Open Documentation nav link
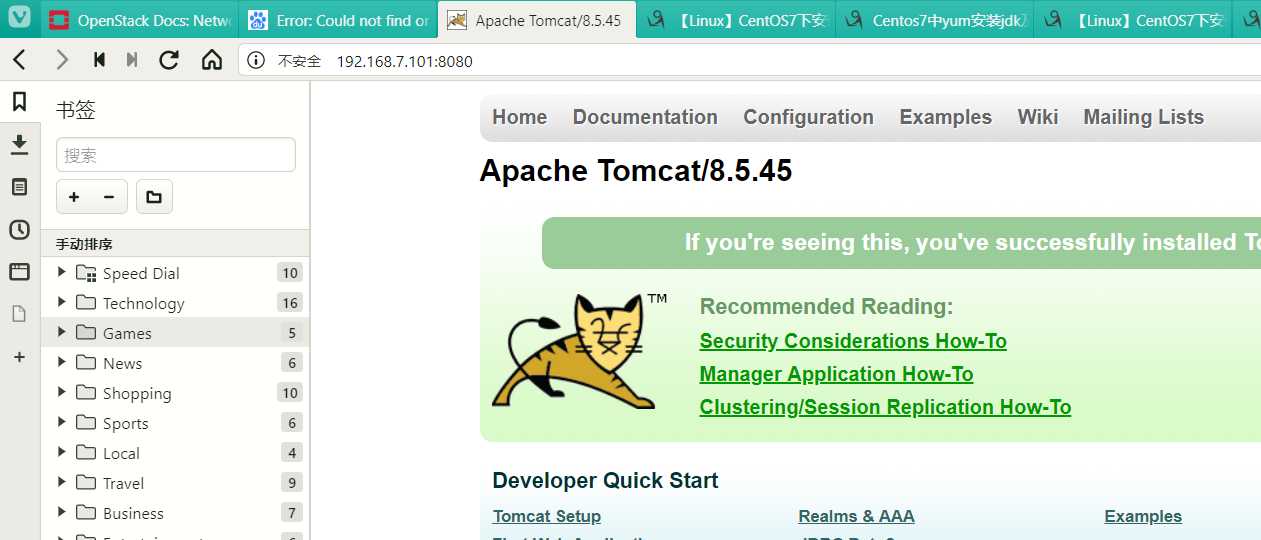 pyautogui.click(x=645, y=117)
